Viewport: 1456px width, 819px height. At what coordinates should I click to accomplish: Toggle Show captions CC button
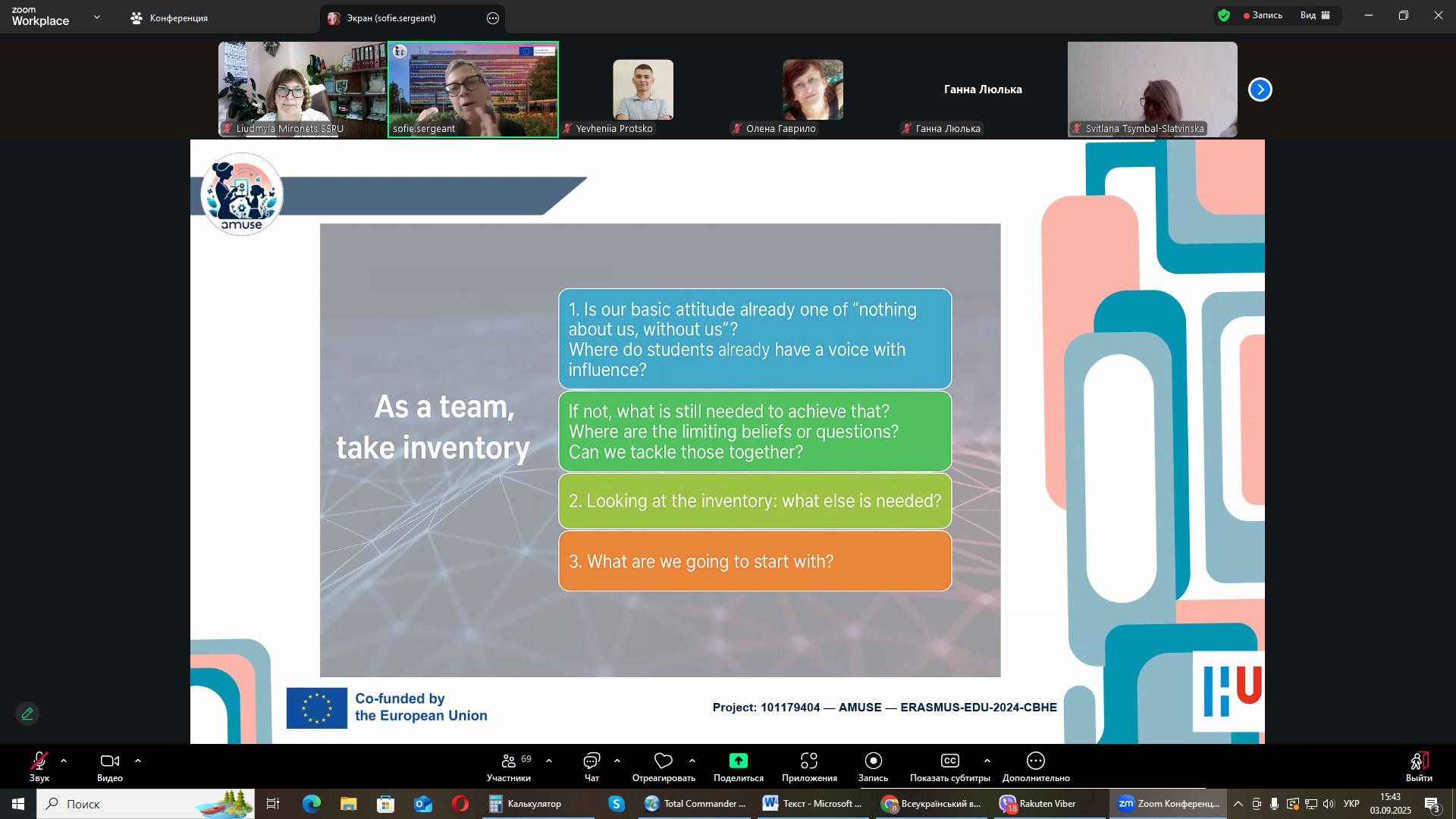point(949,761)
